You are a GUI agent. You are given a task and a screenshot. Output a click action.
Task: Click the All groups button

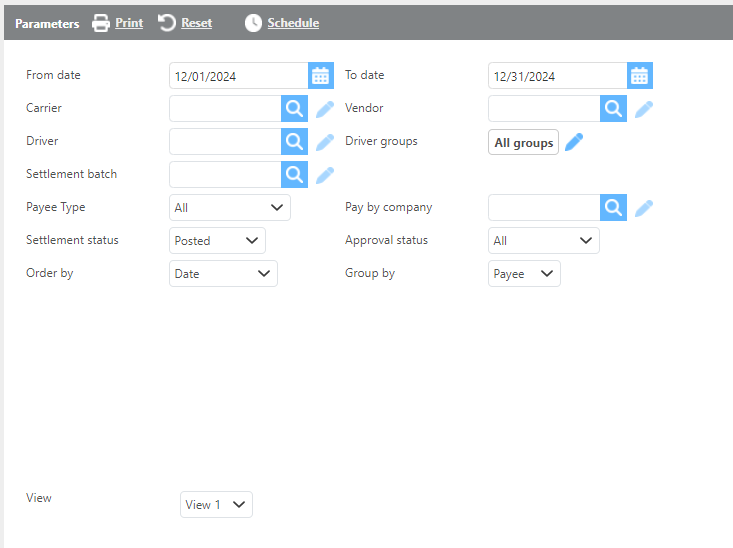523,143
